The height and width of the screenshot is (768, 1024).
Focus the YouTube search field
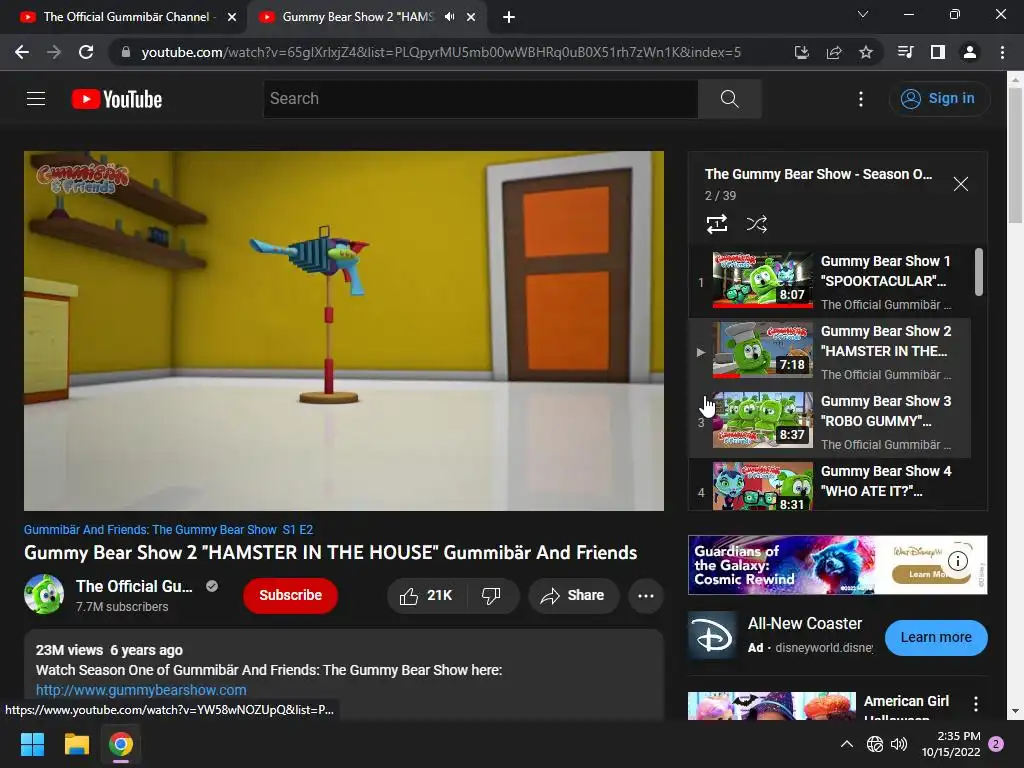point(481,99)
